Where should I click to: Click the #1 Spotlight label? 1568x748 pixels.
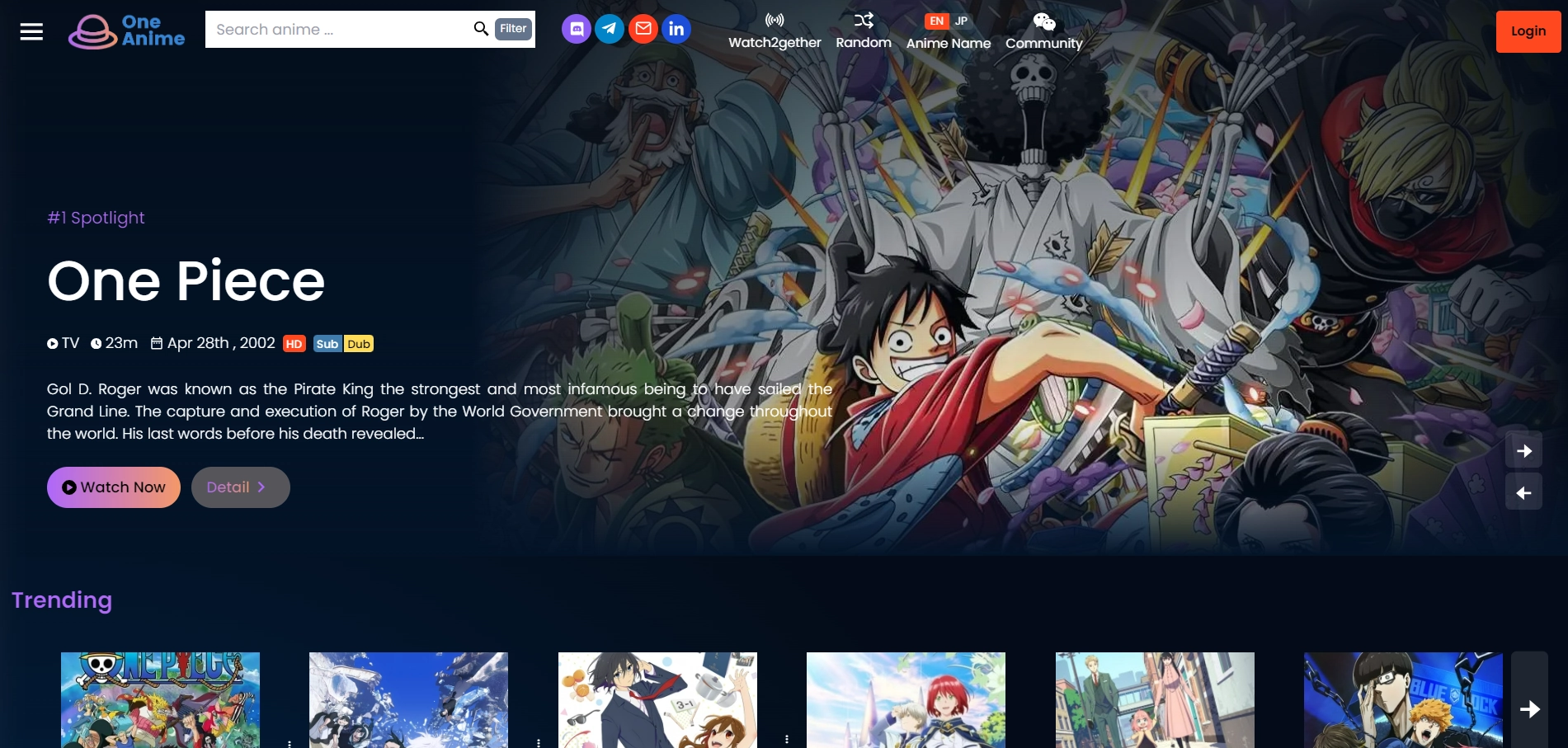click(x=96, y=218)
